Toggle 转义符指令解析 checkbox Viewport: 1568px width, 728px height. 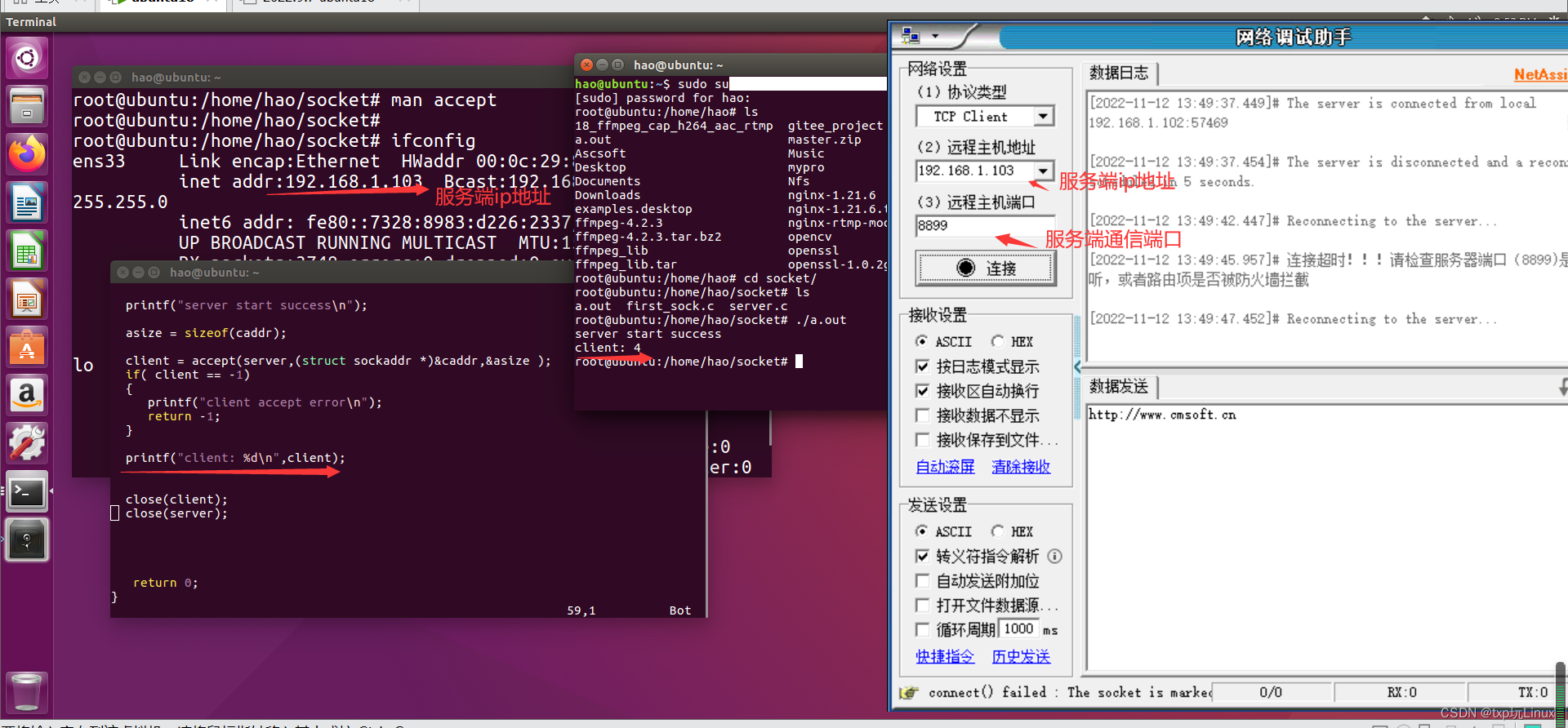(x=923, y=557)
